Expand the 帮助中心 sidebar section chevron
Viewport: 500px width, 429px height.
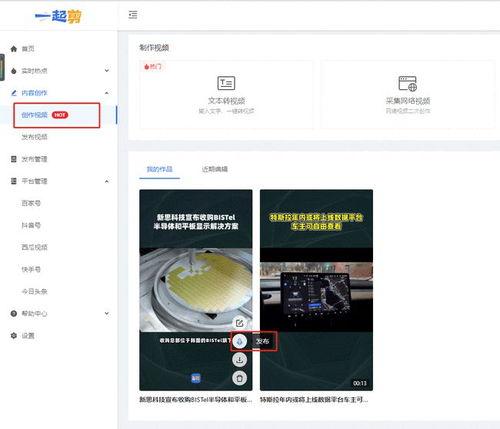point(107,313)
